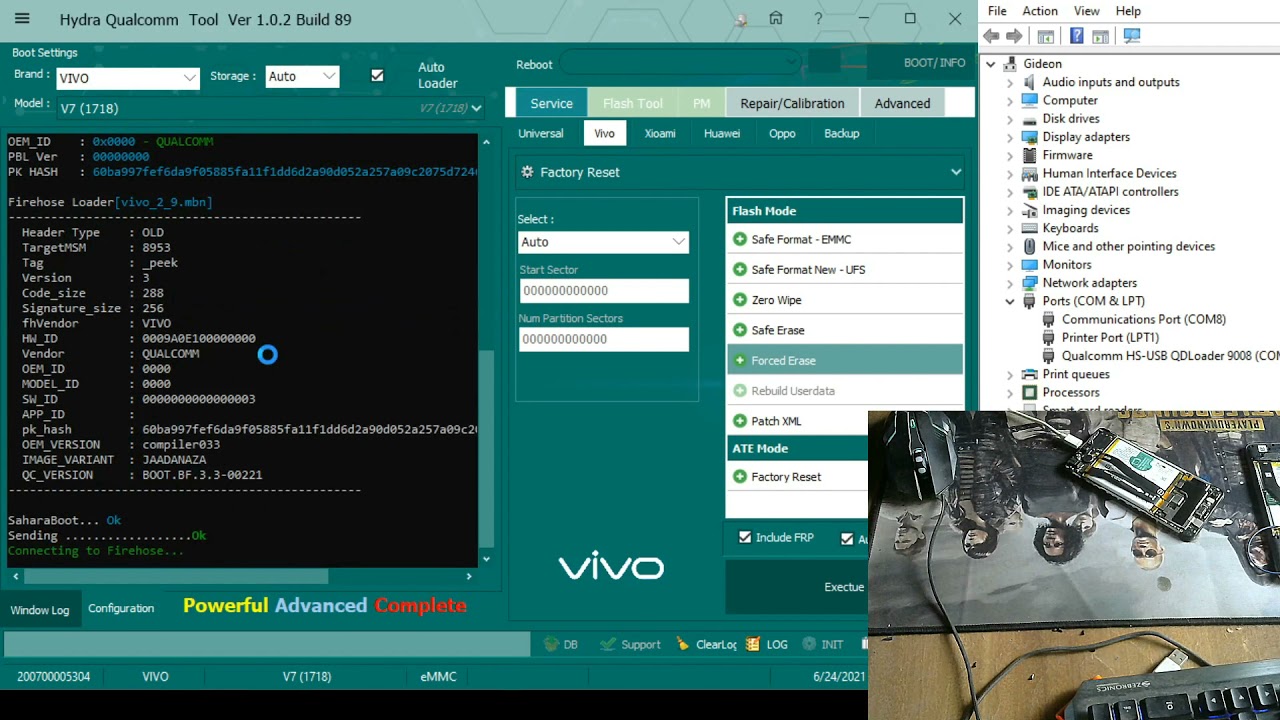
Task: Click the Processors category icon
Action: [x=1030, y=392]
